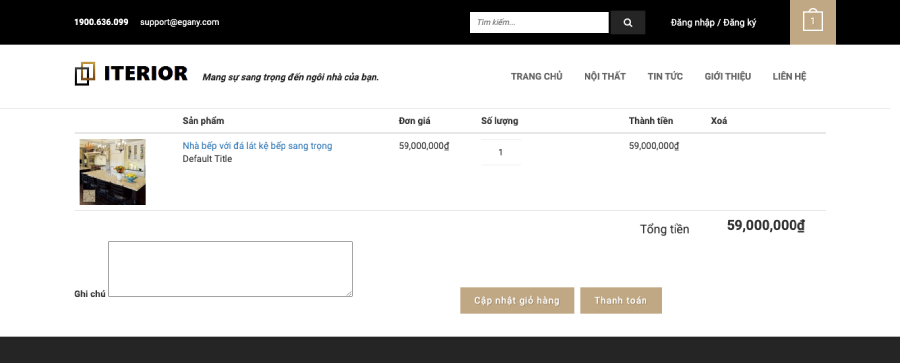The height and width of the screenshot is (363, 900).
Task: Click the Thành tiền column header
Action: [651, 121]
